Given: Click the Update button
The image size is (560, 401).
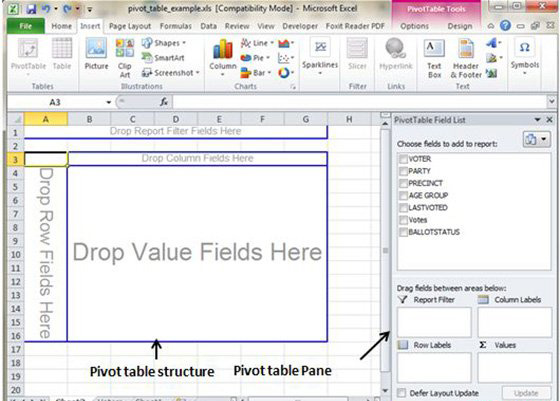Looking at the screenshot, I should [526, 393].
